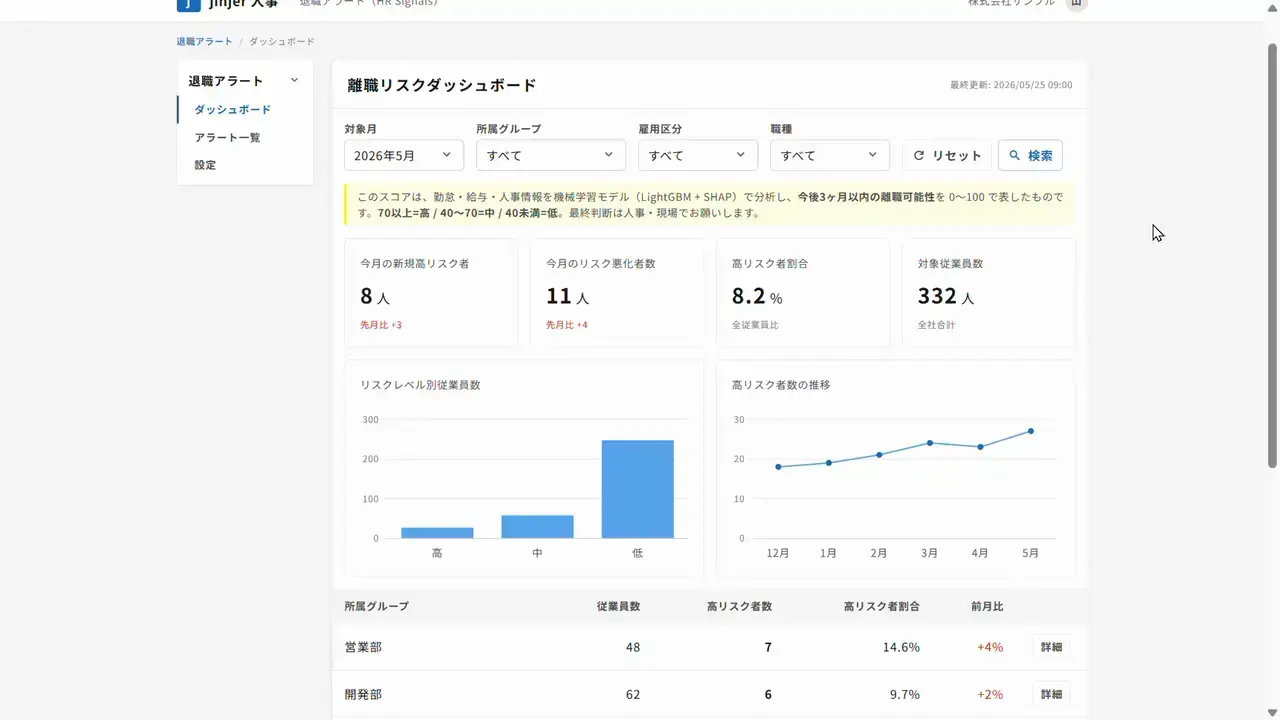This screenshot has height=720, width=1280.
Task: Click the 退職アラート breadcrumb link
Action: [x=204, y=41]
